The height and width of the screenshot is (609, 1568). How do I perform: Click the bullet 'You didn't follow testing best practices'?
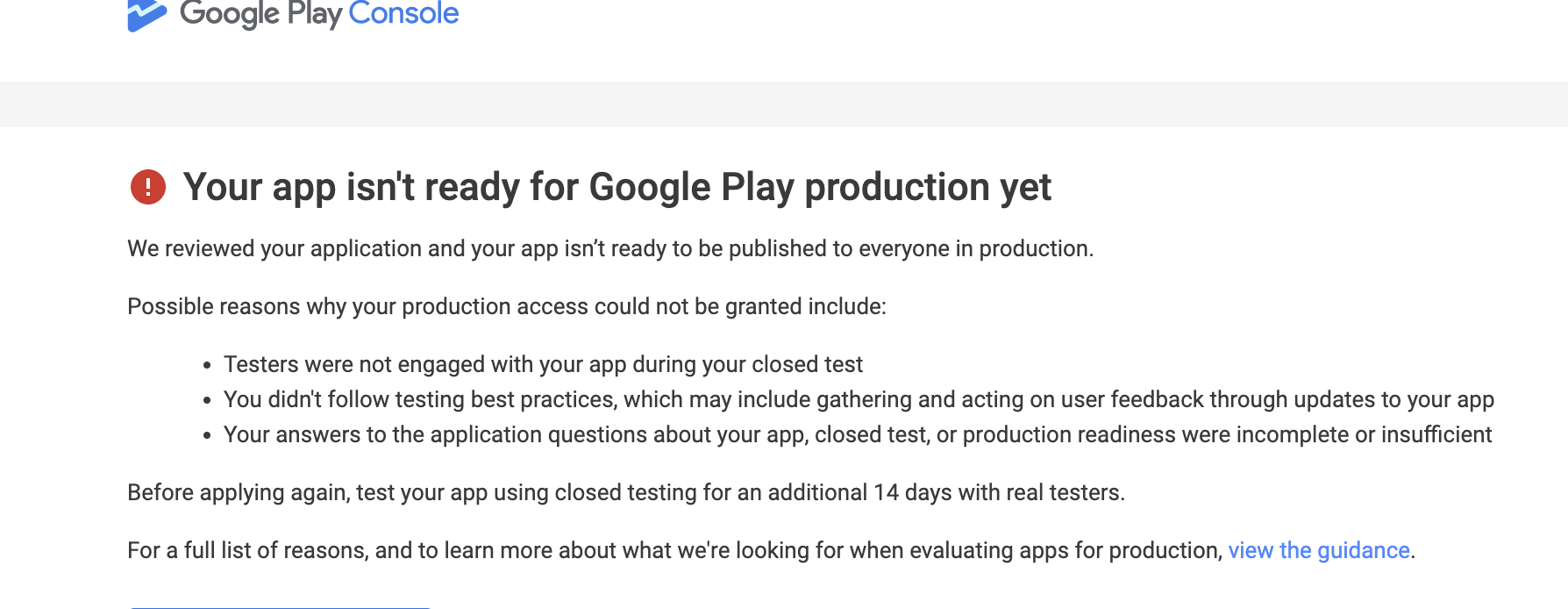click(x=859, y=399)
